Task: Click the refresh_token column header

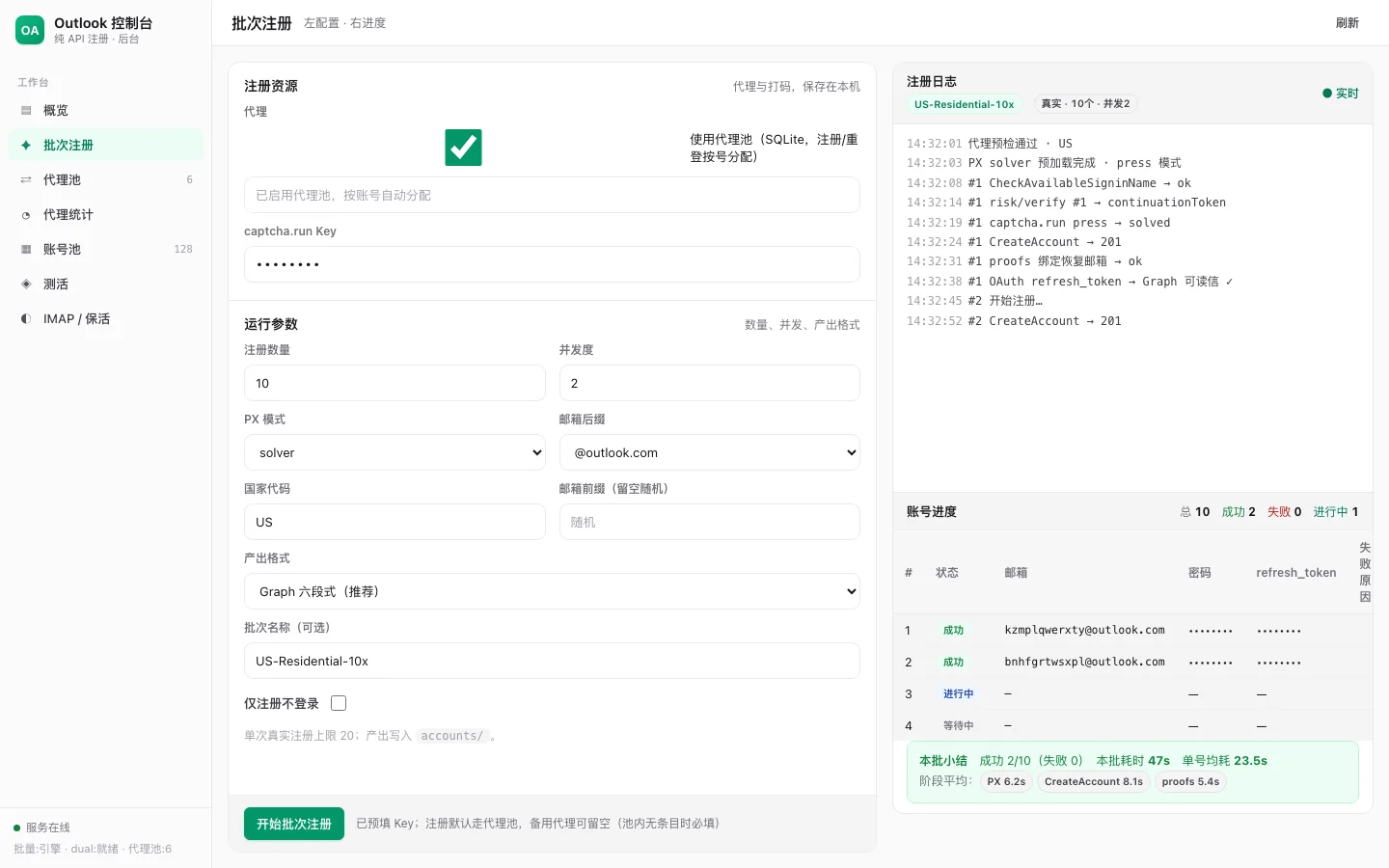Action: [1296, 573]
